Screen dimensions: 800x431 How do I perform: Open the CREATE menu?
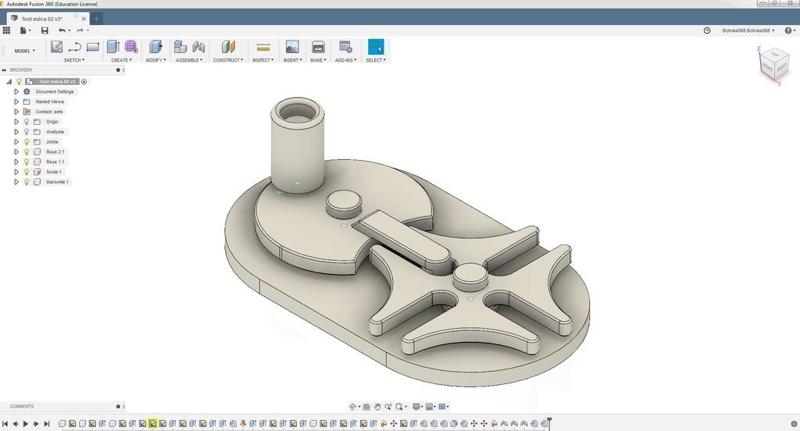click(x=121, y=60)
